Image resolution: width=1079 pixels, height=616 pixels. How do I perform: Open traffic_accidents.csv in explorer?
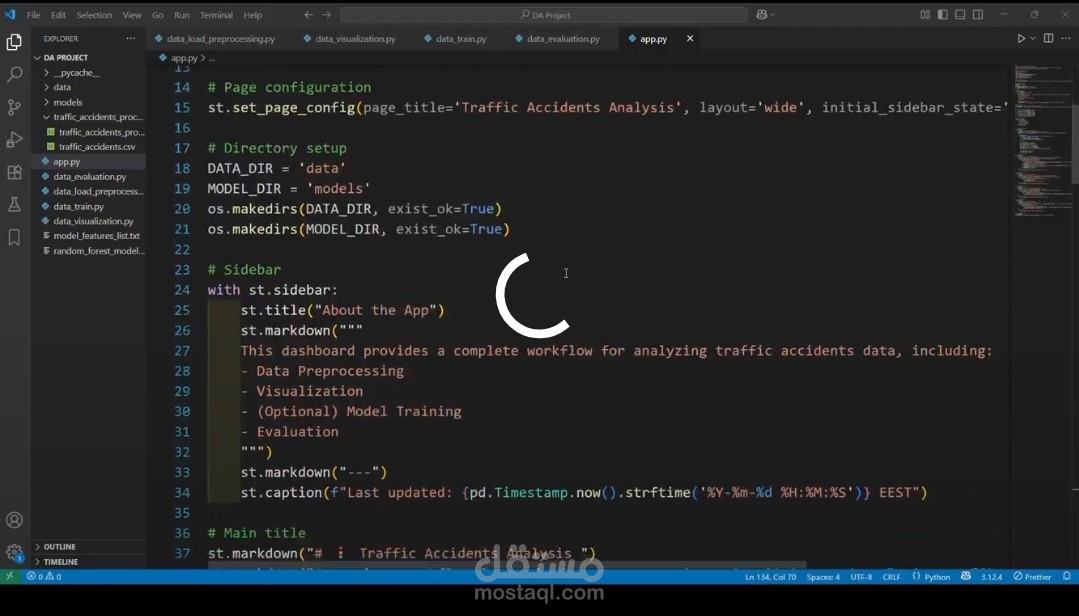[x=96, y=147]
